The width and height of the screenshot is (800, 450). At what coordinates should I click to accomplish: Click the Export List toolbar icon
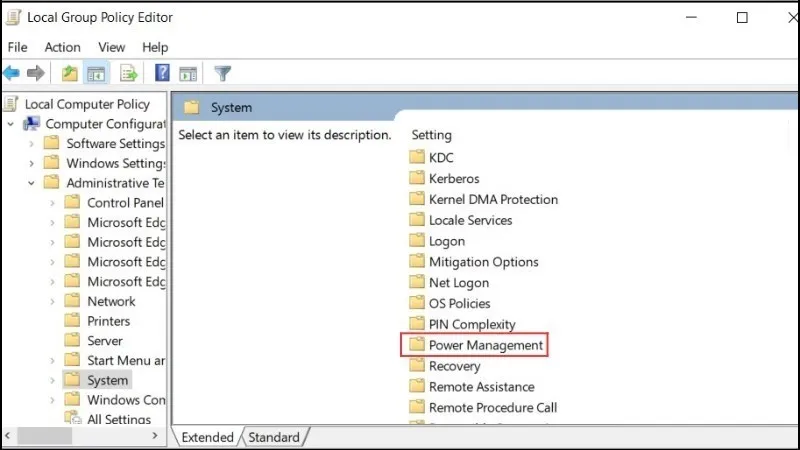(x=128, y=73)
